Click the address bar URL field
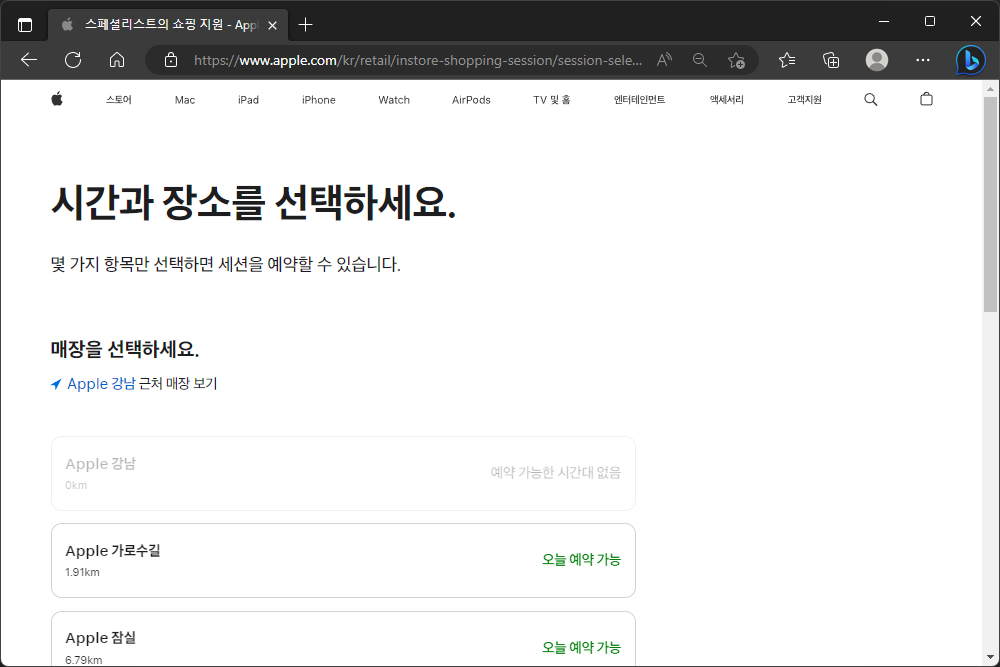1000x667 pixels. [x=418, y=60]
